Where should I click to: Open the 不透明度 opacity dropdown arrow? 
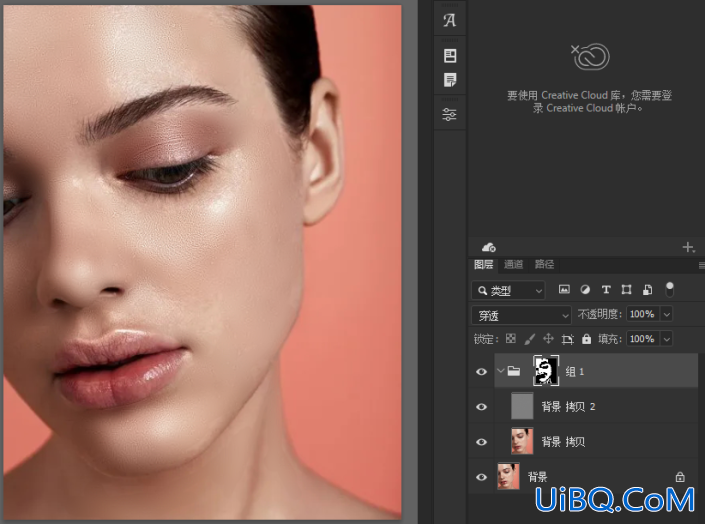click(x=667, y=314)
